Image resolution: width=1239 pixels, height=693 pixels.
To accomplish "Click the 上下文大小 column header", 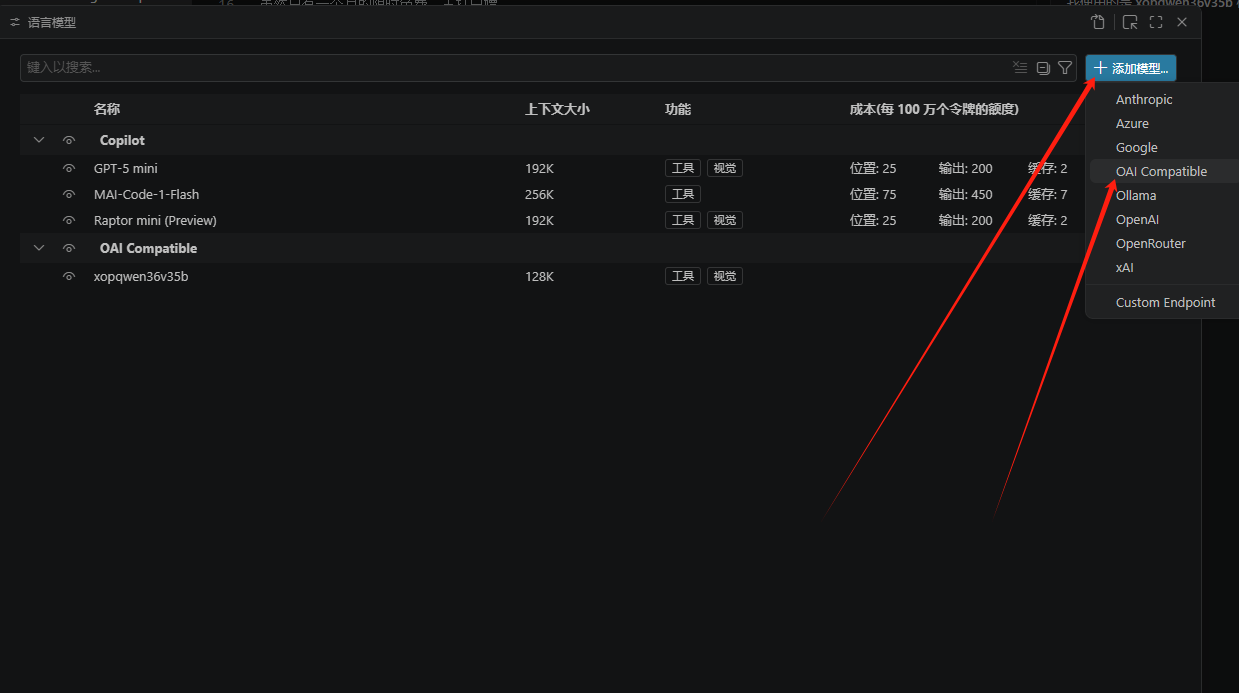I will click(557, 109).
